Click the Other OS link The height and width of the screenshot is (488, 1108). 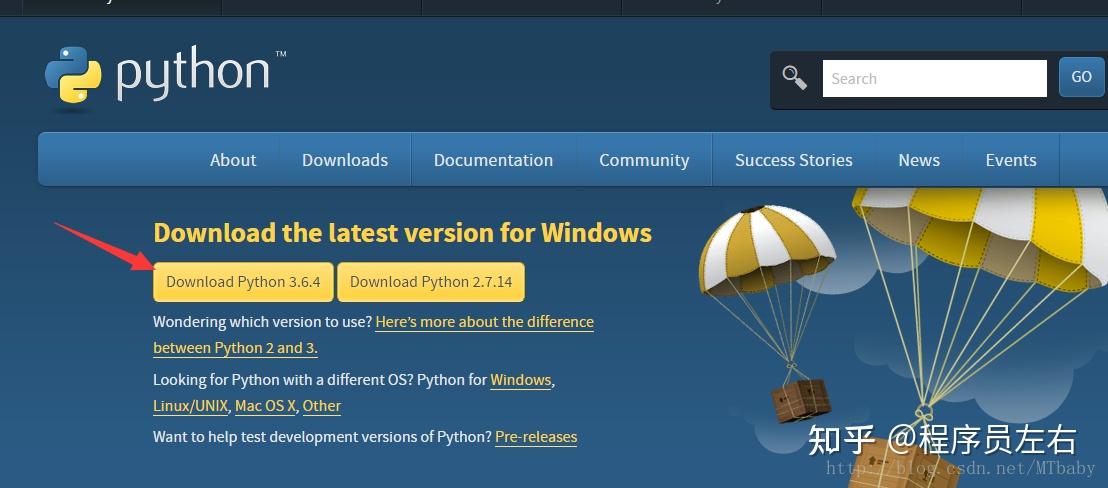coord(322,406)
